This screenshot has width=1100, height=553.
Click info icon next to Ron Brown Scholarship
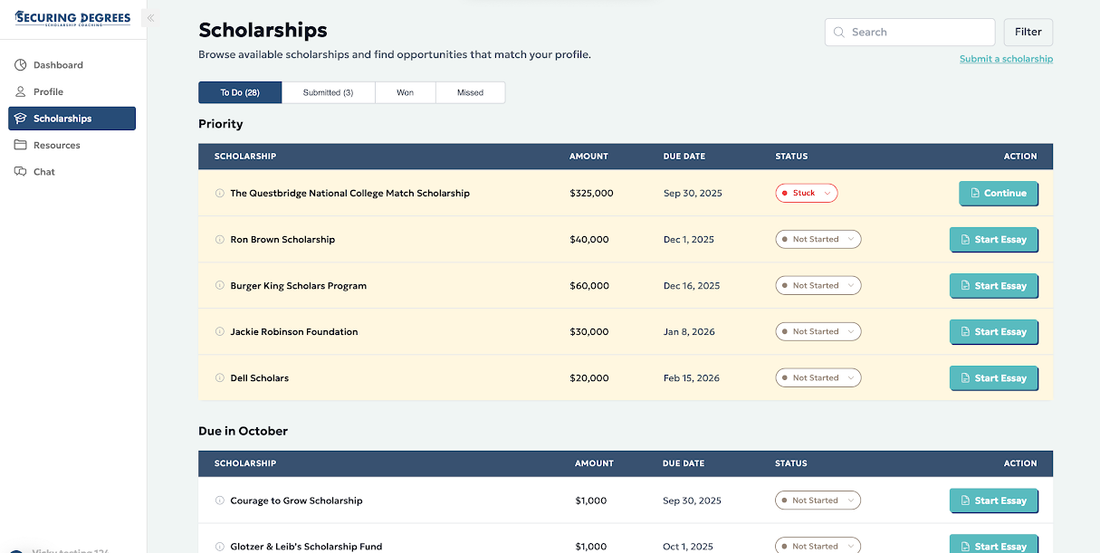pyautogui.click(x=220, y=240)
